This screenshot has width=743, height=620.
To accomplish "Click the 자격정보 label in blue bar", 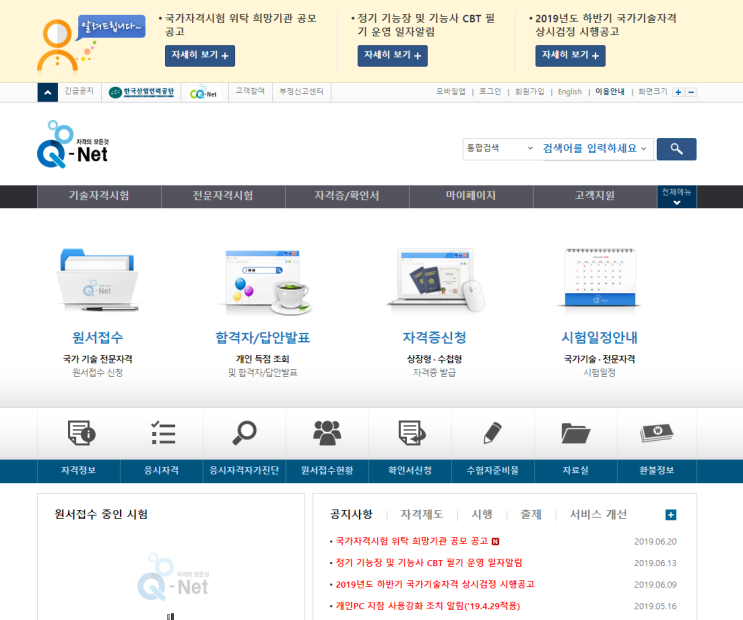I will click(x=79, y=470).
